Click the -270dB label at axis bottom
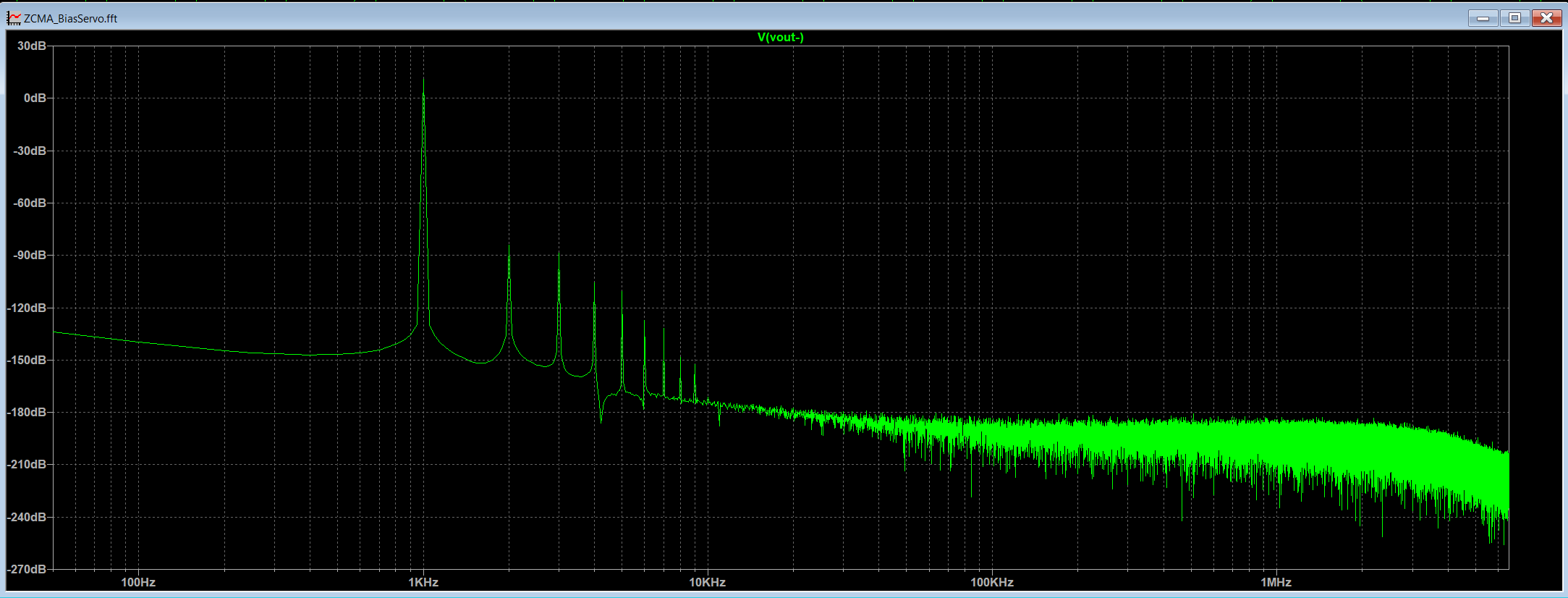Screen dimensions: 1568x598 pos(27,569)
